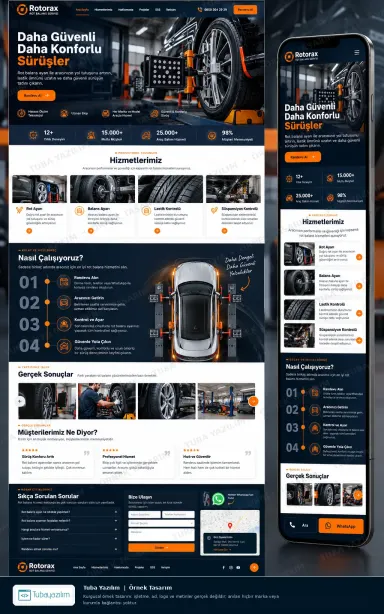
Task: Click the contact form phone field
Action: coord(178,515)
